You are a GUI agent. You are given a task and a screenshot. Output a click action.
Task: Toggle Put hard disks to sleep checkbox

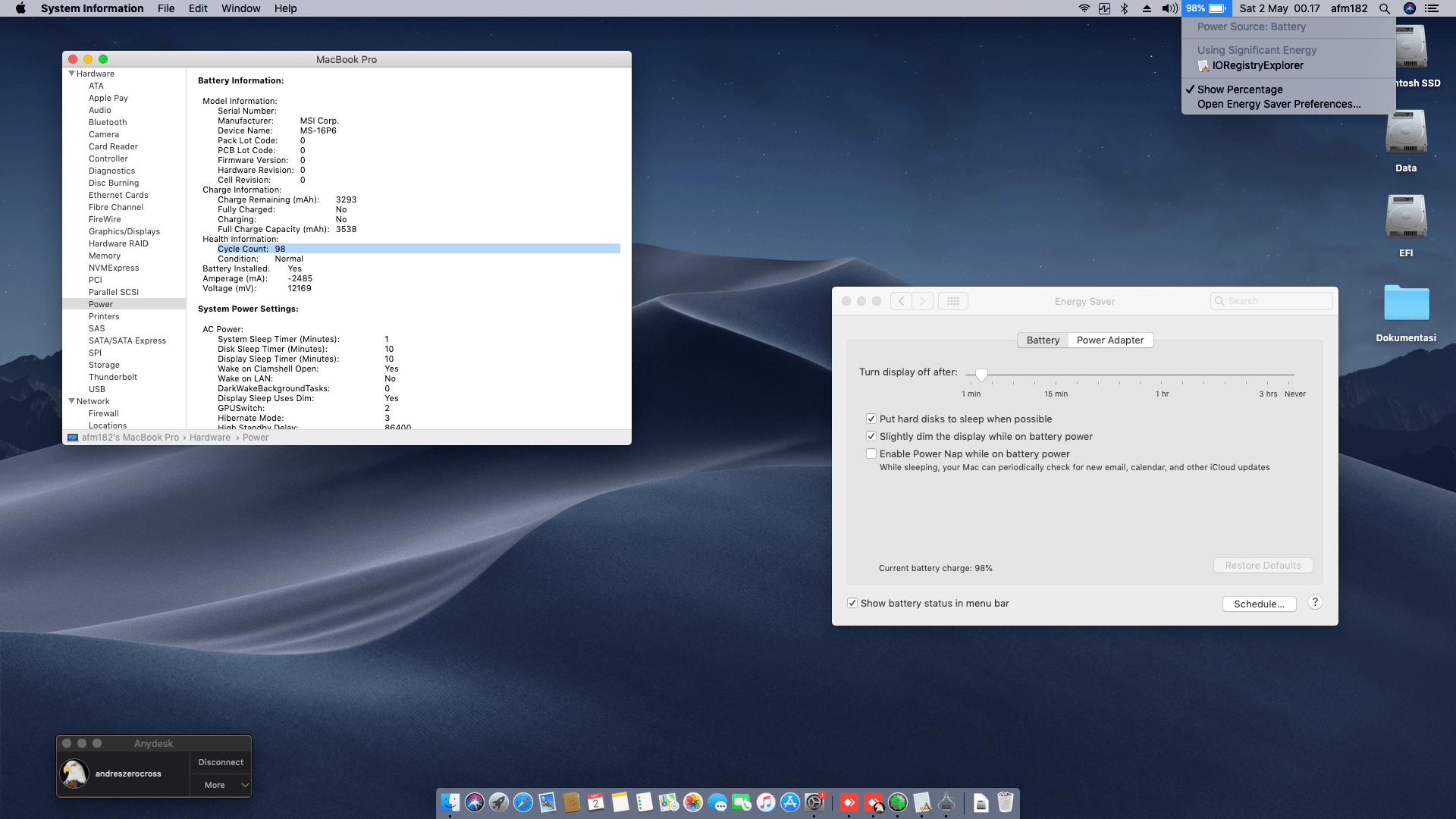[871, 419]
